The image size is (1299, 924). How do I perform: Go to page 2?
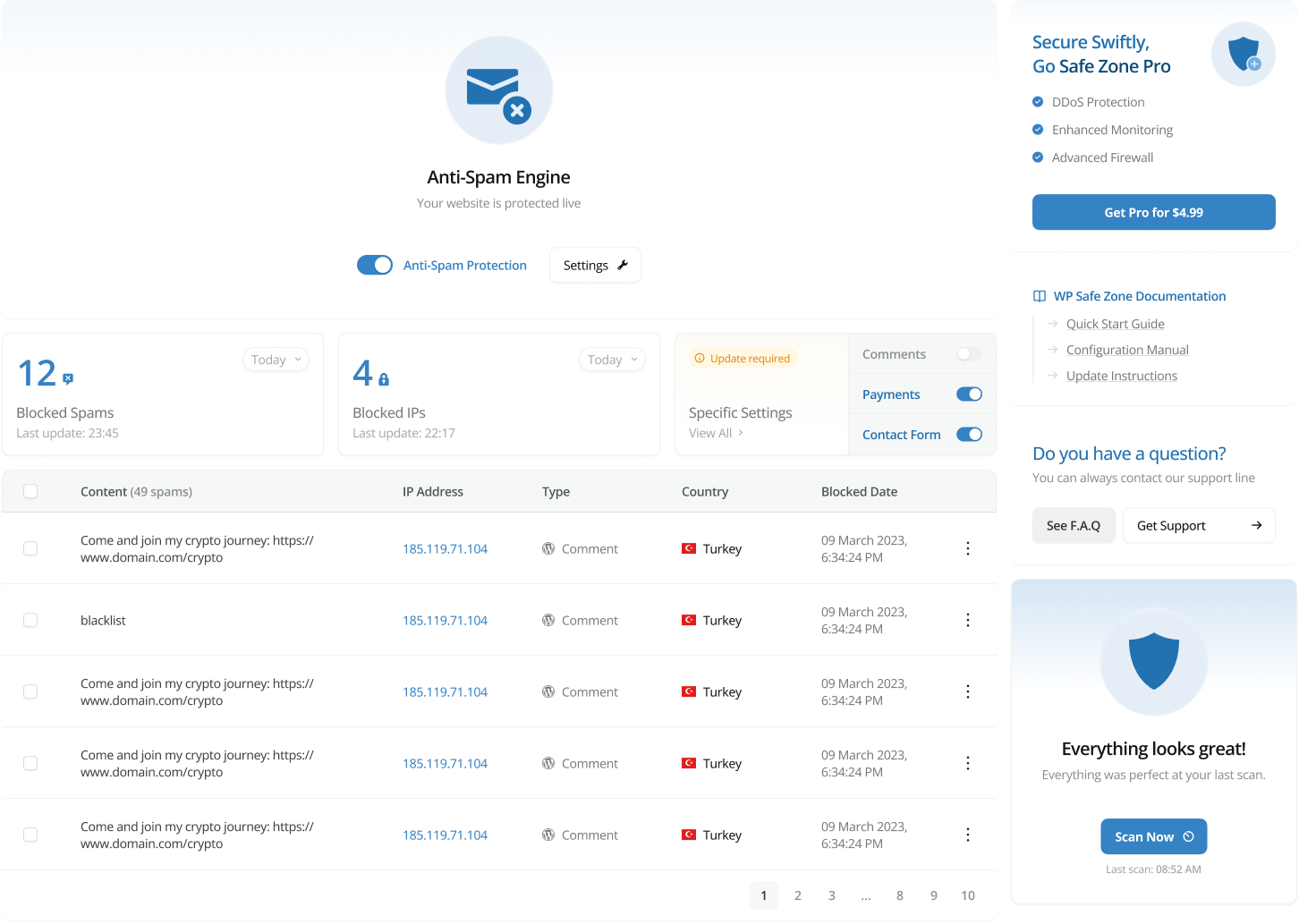coord(798,895)
